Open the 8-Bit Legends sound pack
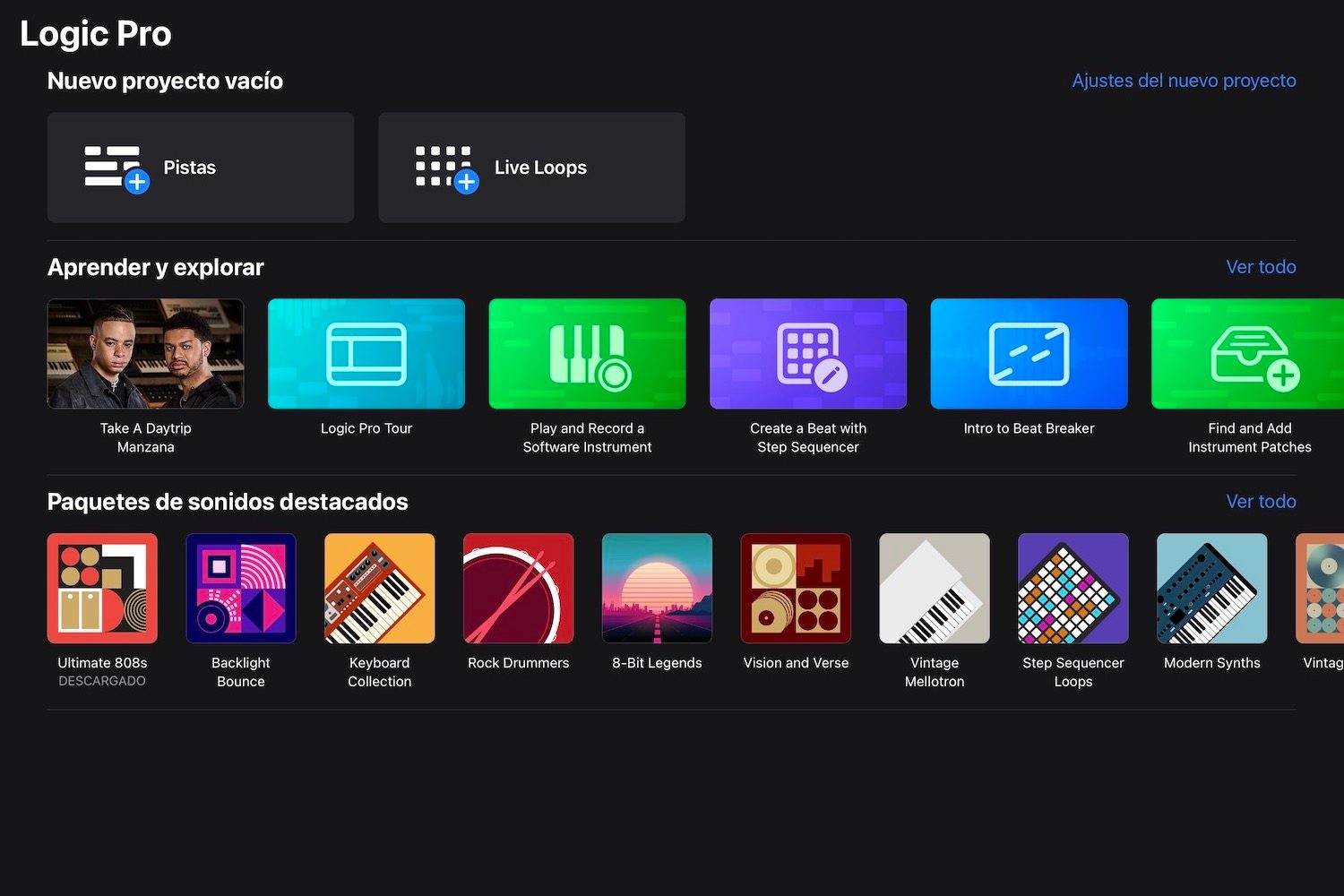1344x896 pixels. pyautogui.click(x=657, y=589)
